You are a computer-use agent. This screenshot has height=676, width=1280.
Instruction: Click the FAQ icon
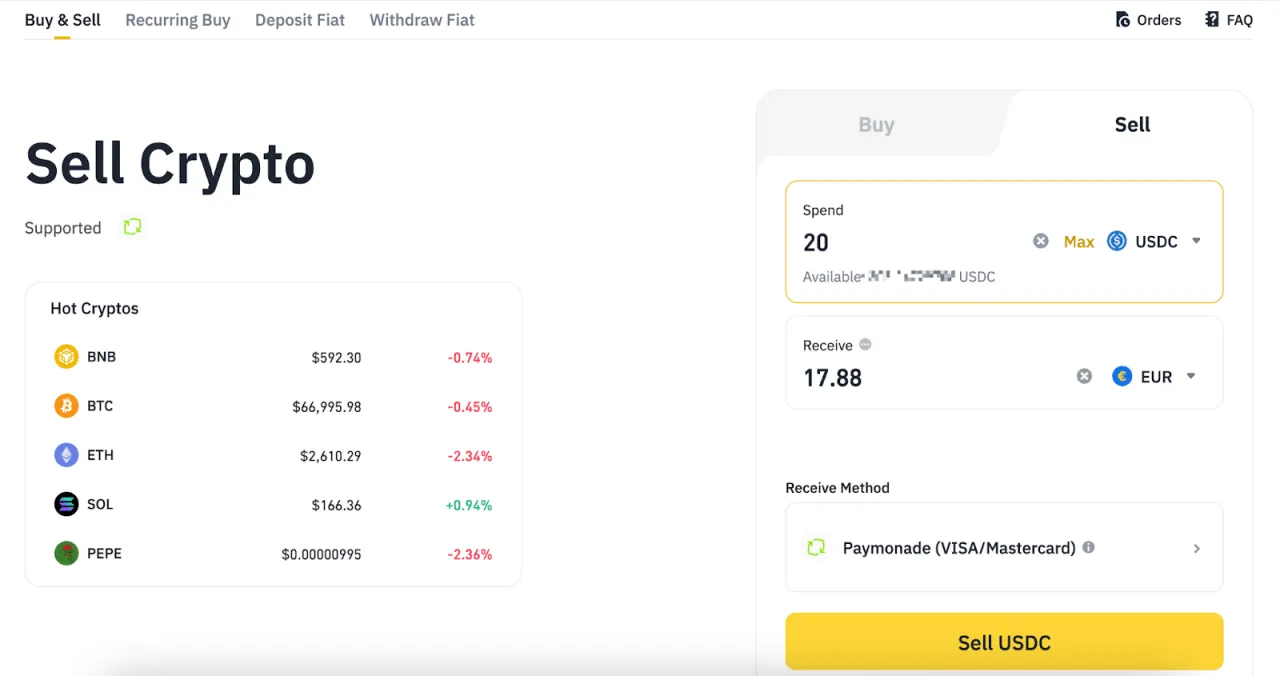pyautogui.click(x=1210, y=19)
